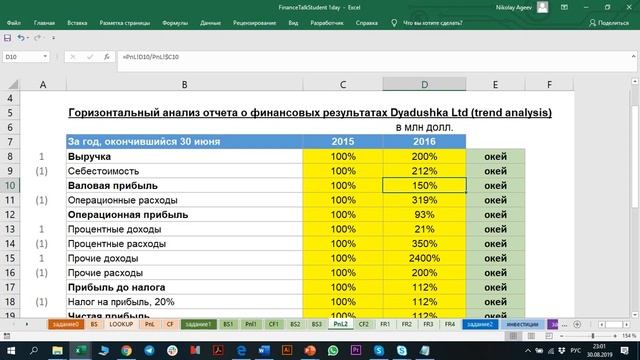Switch to the FR4 sheet tab
This screenshot has height=360, width=640.
click(x=450, y=324)
